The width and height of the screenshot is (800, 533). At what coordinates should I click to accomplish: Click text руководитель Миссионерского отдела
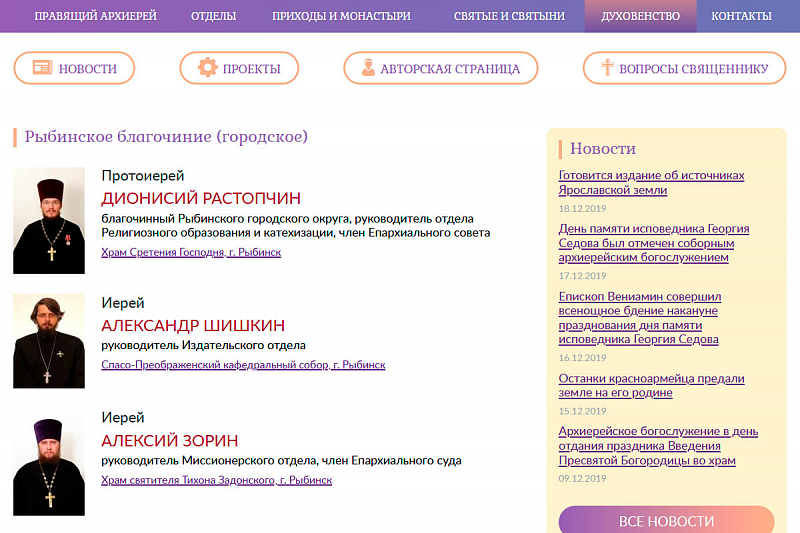point(208,461)
